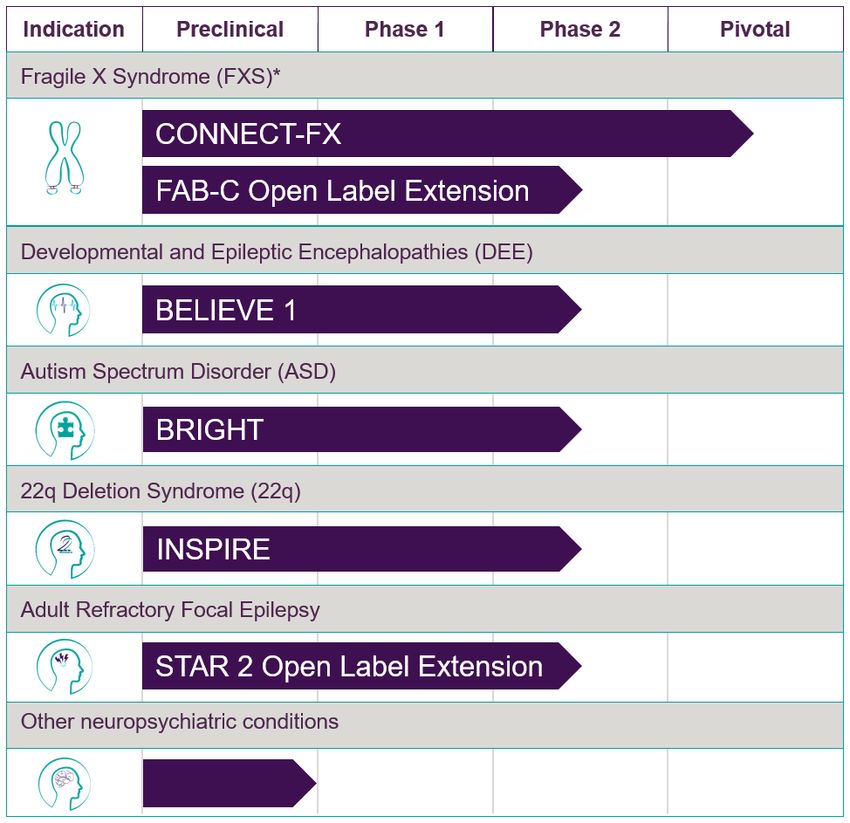Click the Fragile X Syndrome (FXS) section heading
Image resolution: width=850 pixels, height=823 pixels.
tap(151, 76)
